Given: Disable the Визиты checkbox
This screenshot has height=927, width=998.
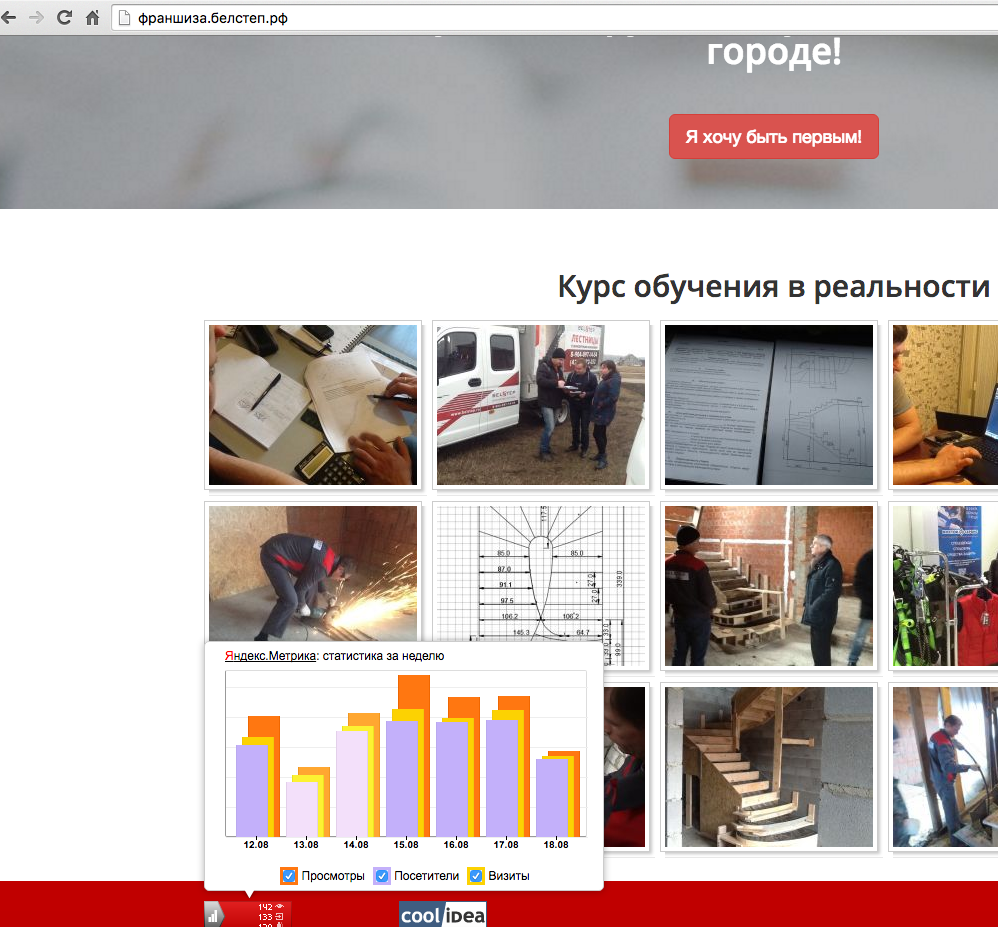Looking at the screenshot, I should point(476,876).
